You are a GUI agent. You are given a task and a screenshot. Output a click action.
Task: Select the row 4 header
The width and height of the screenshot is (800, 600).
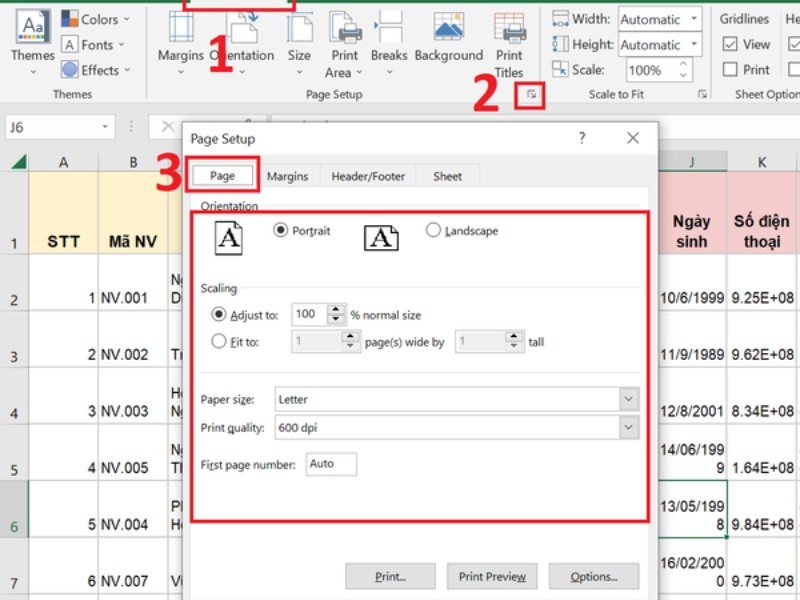coord(14,397)
